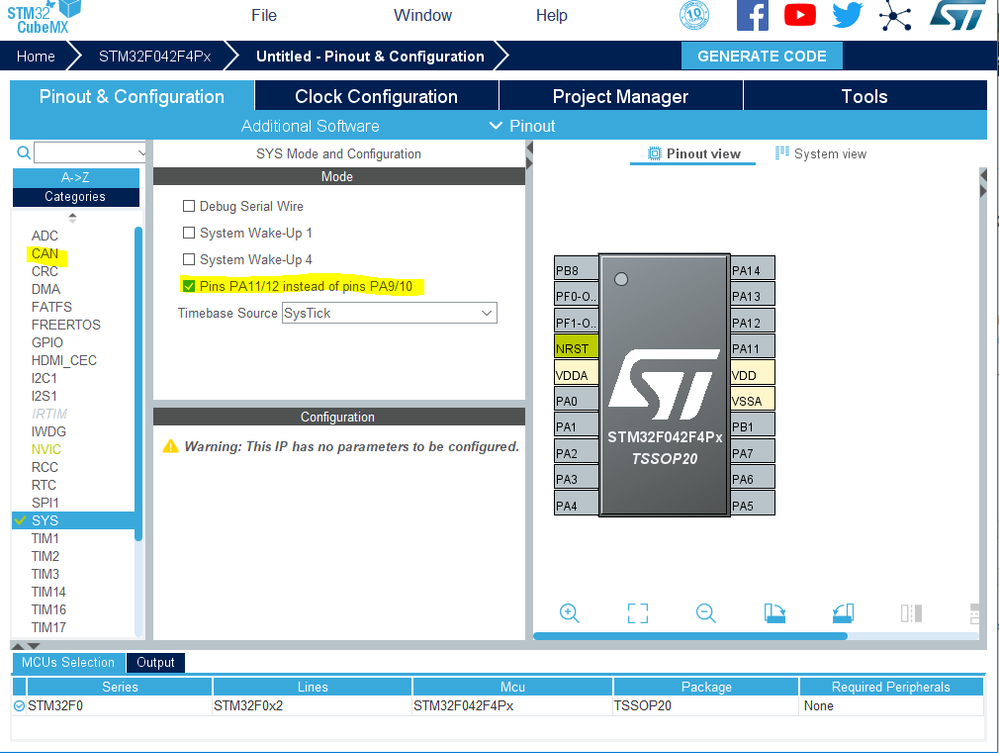Click the search magnifier icon

tap(24, 153)
